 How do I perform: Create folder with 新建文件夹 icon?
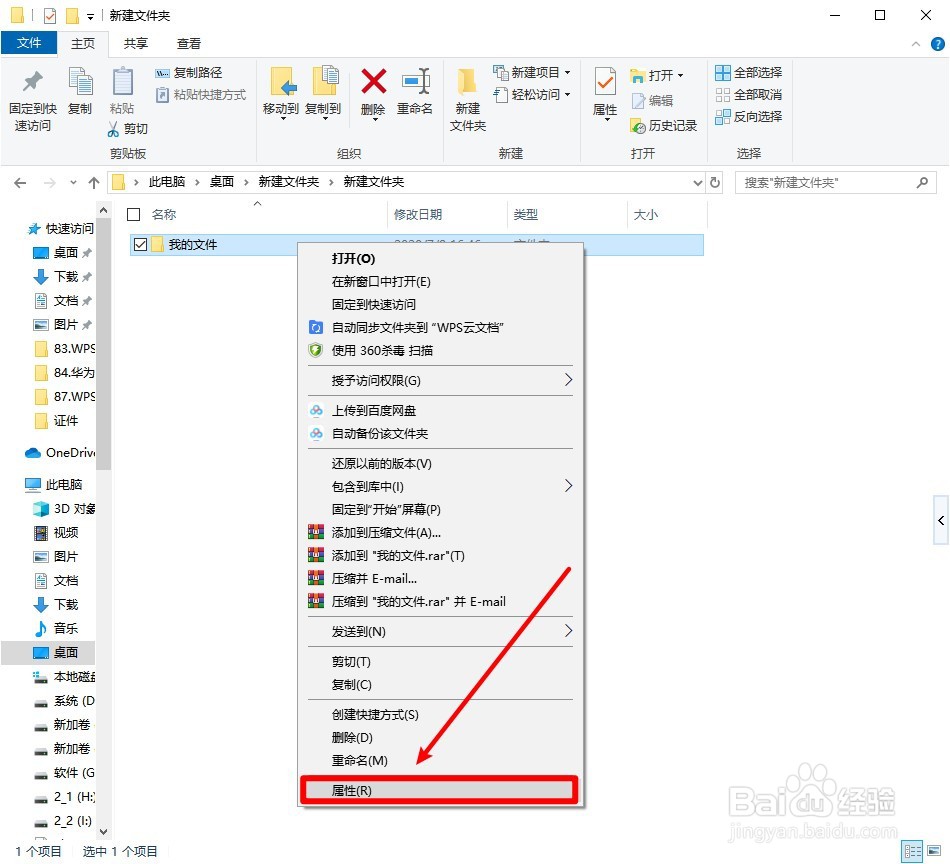(x=466, y=94)
